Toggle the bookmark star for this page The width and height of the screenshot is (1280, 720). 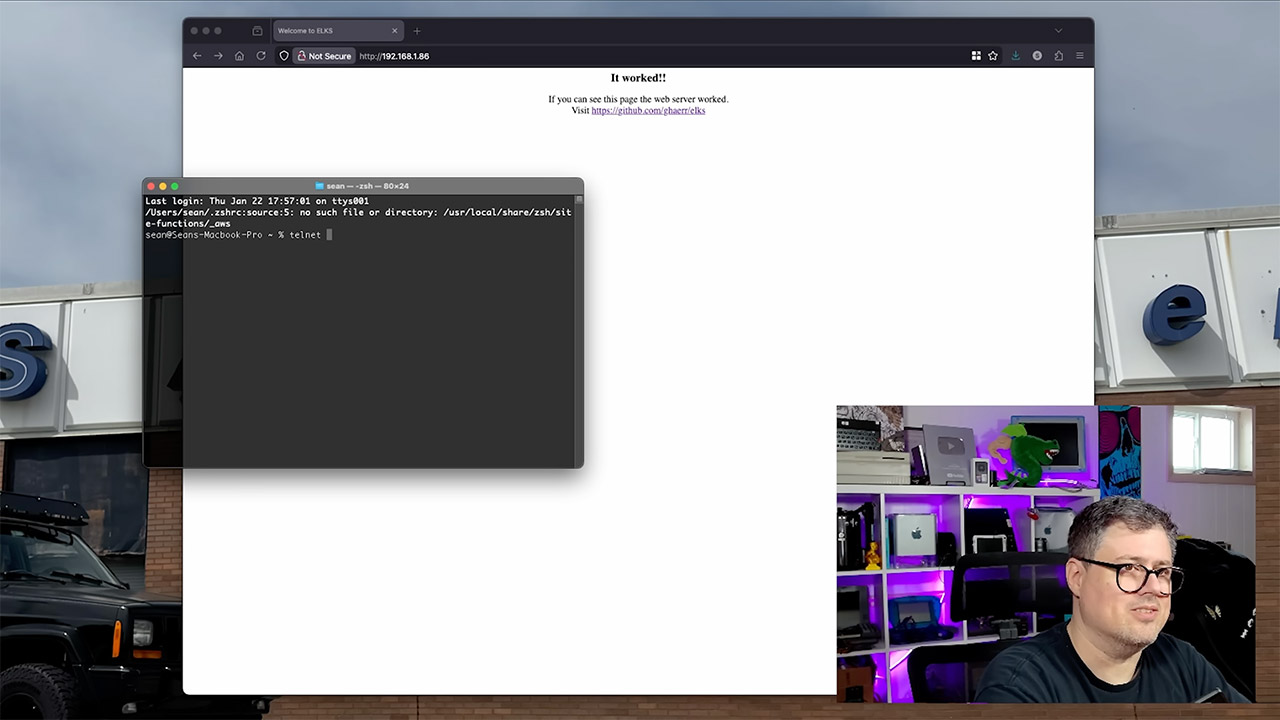pyautogui.click(x=993, y=56)
